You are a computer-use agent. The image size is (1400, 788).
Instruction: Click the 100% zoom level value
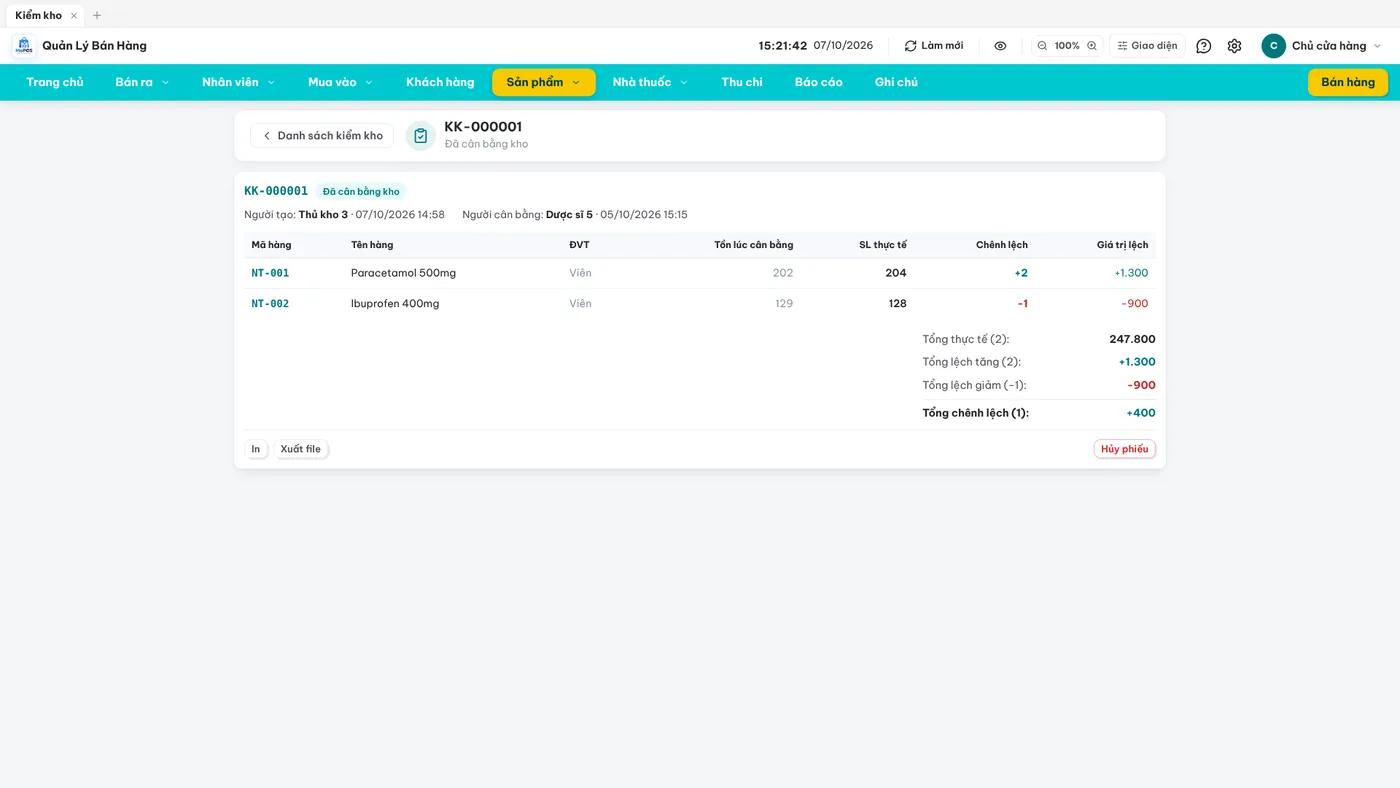point(1067,46)
